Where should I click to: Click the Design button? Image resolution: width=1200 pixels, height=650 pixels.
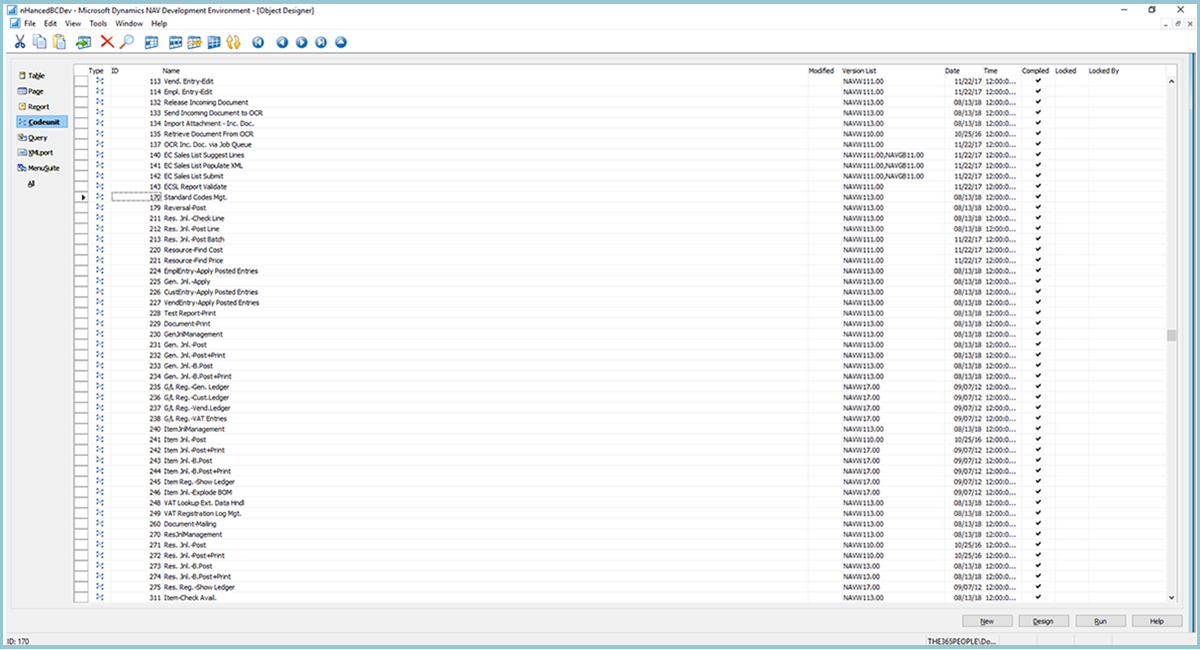click(1042, 621)
